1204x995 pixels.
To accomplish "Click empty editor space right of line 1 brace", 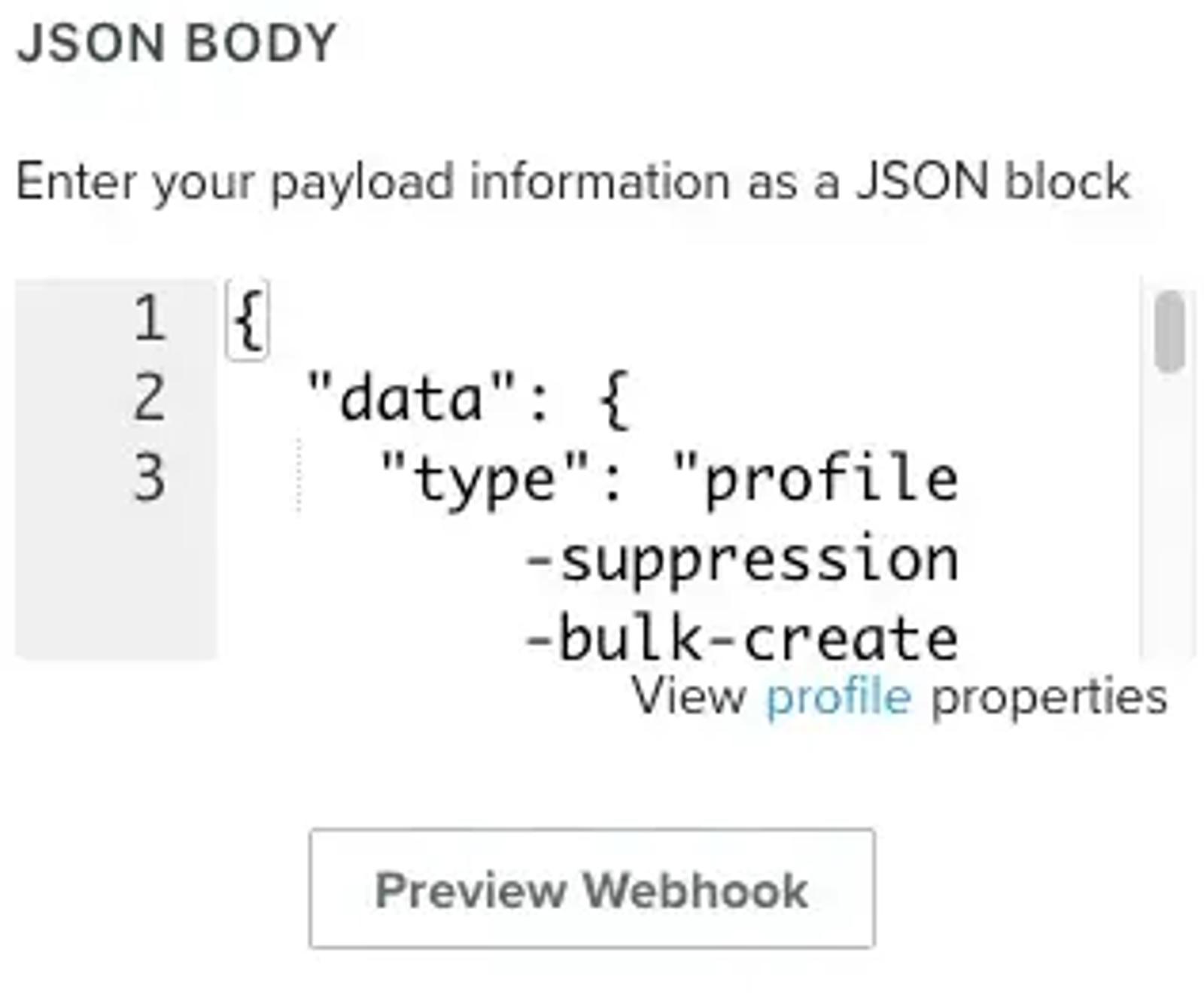I will point(700,320).
